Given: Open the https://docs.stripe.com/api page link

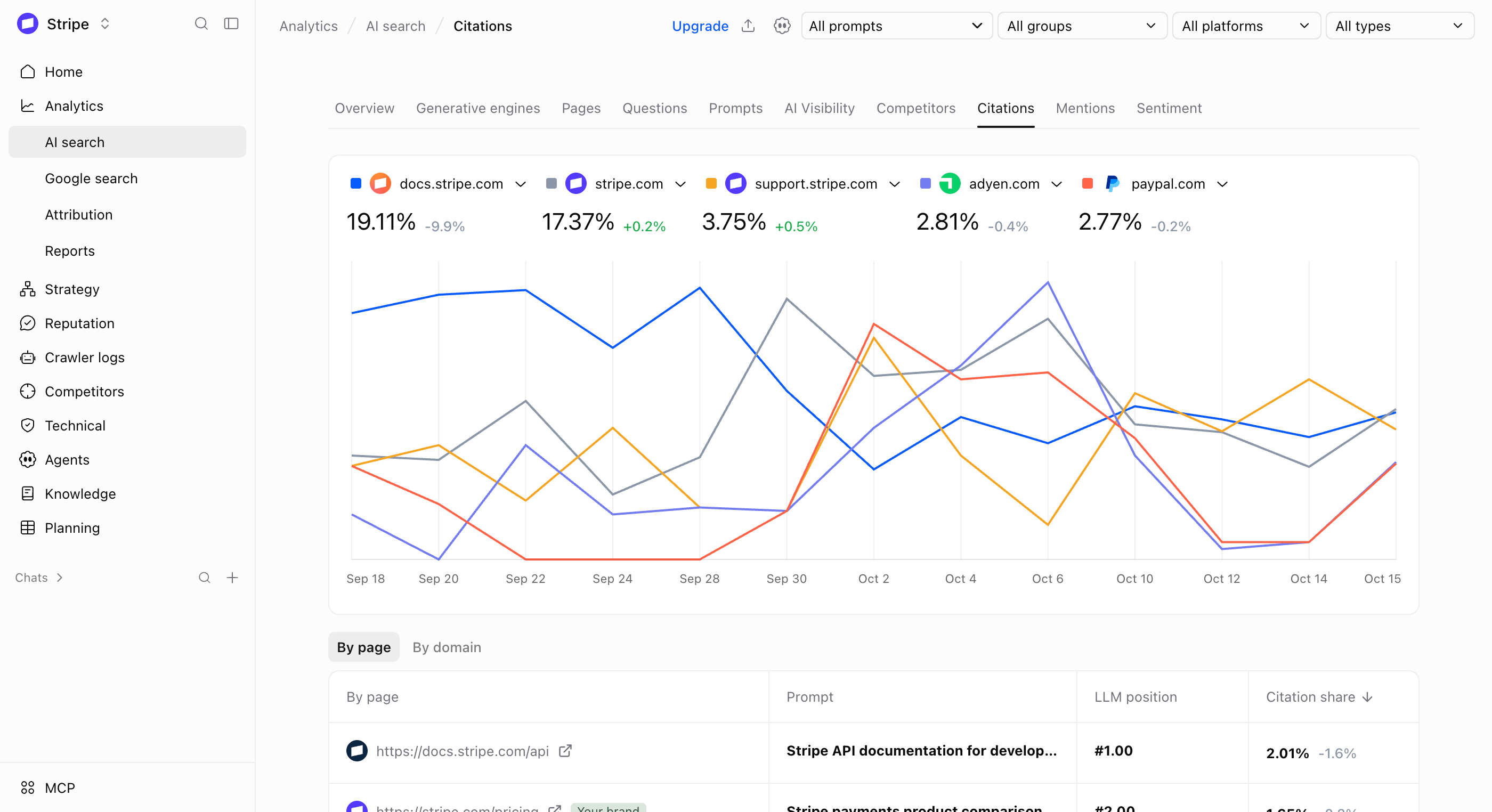Looking at the screenshot, I should [462, 751].
